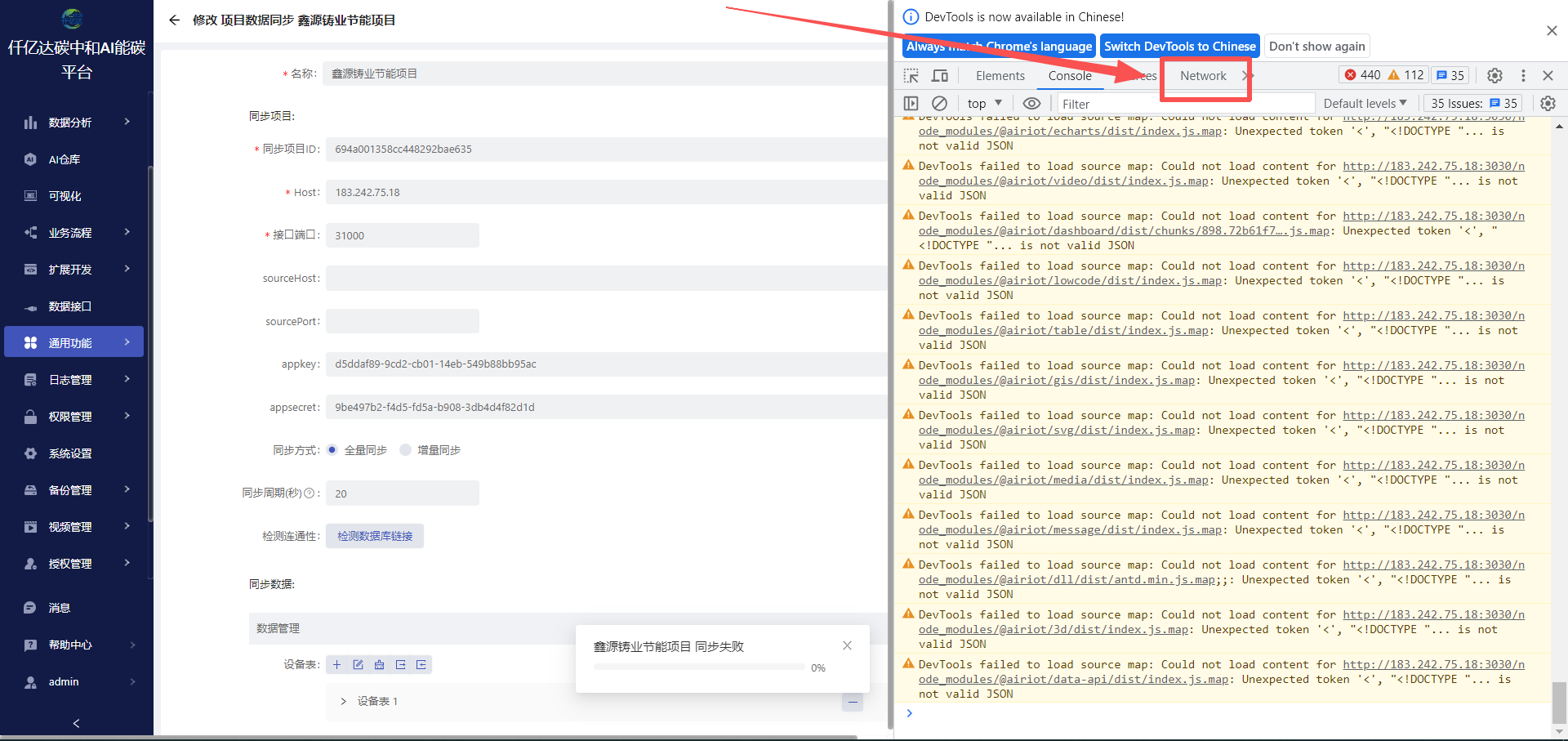Click Switch DevTools to Chinese button
Screen dimensions: 1568x741
pos(1179,47)
